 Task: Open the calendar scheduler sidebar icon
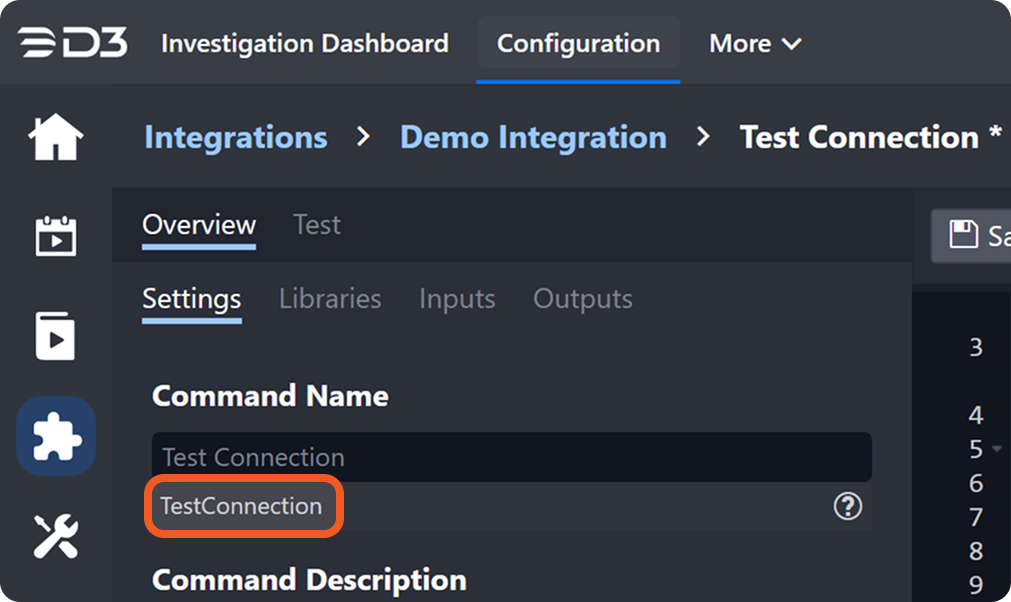pyautogui.click(x=56, y=237)
